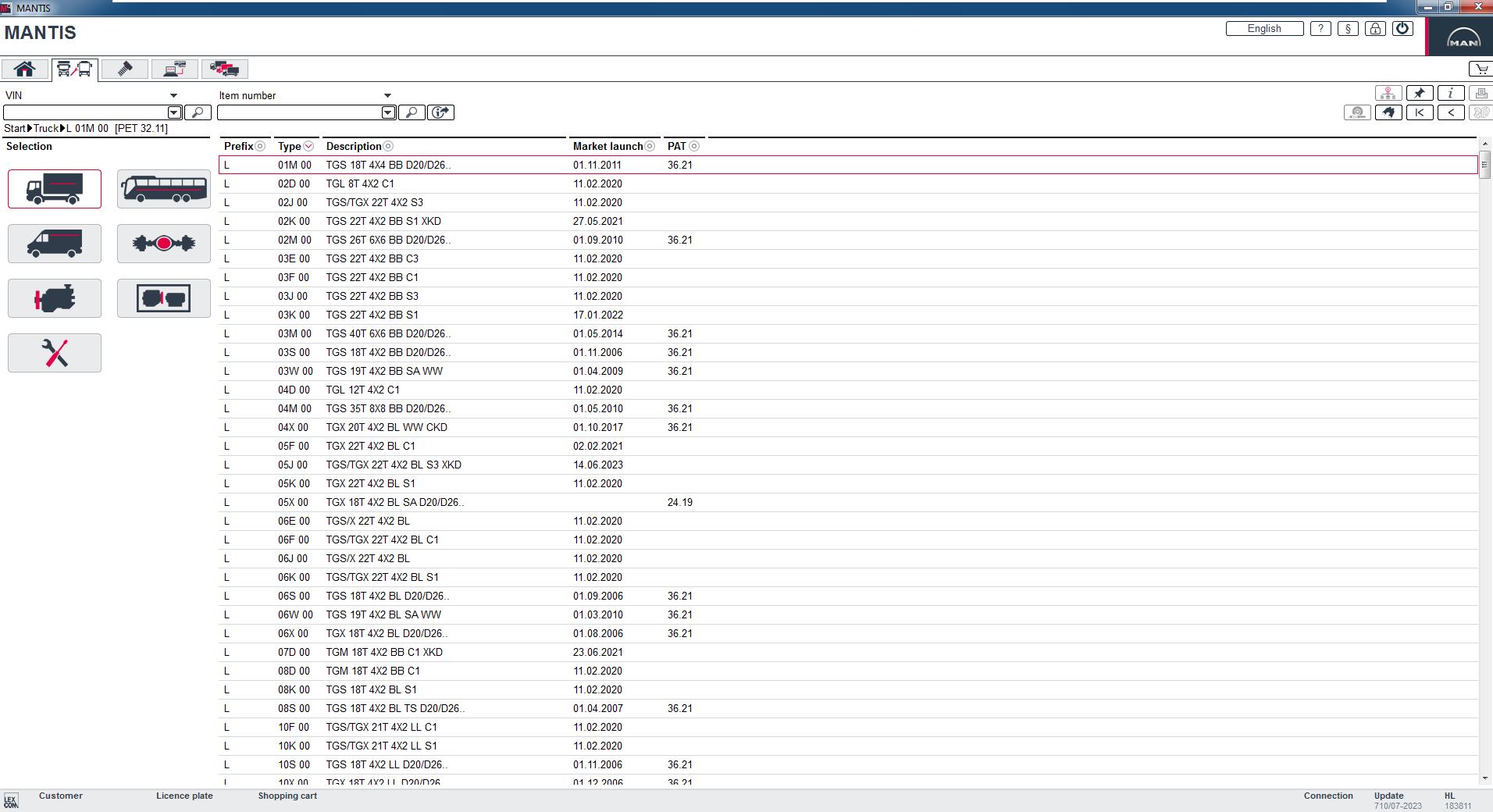This screenshot has width=1493, height=812.
Task: Open the screw/parts catalogue icon
Action: (x=123, y=69)
